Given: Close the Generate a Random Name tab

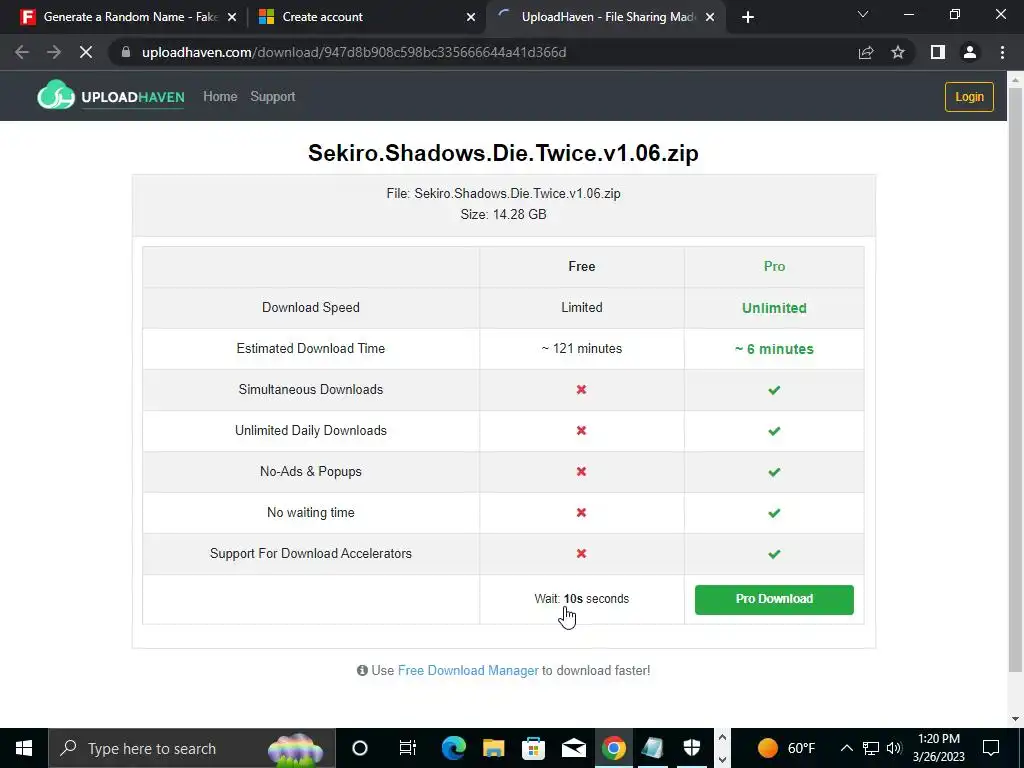Looking at the screenshot, I should (232, 17).
